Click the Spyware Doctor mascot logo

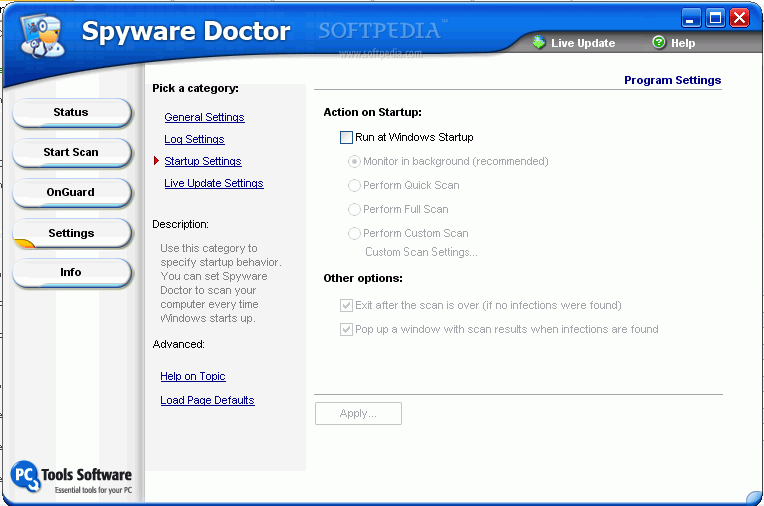coord(42,36)
